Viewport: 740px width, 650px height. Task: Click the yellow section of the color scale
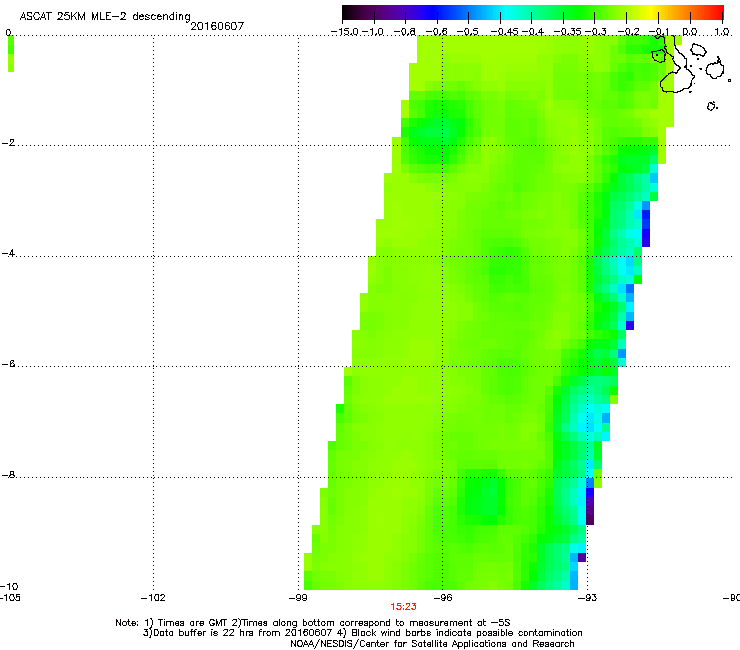[650, 12]
